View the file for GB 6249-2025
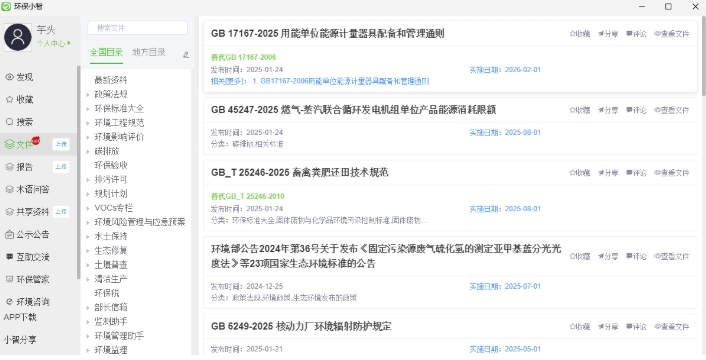Viewport: 706px width, 360px height. 671,327
